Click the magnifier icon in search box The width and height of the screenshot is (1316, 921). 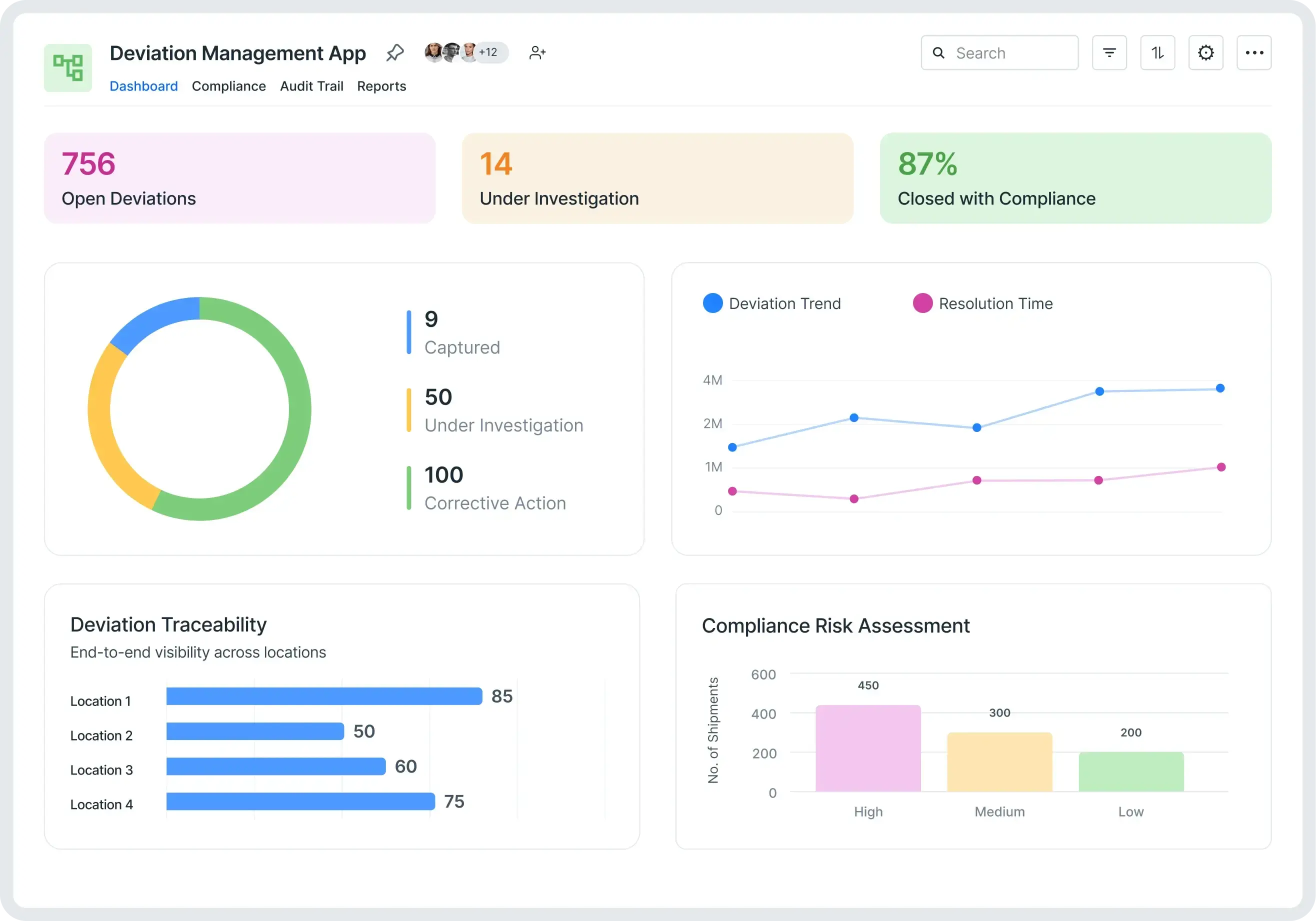938,52
